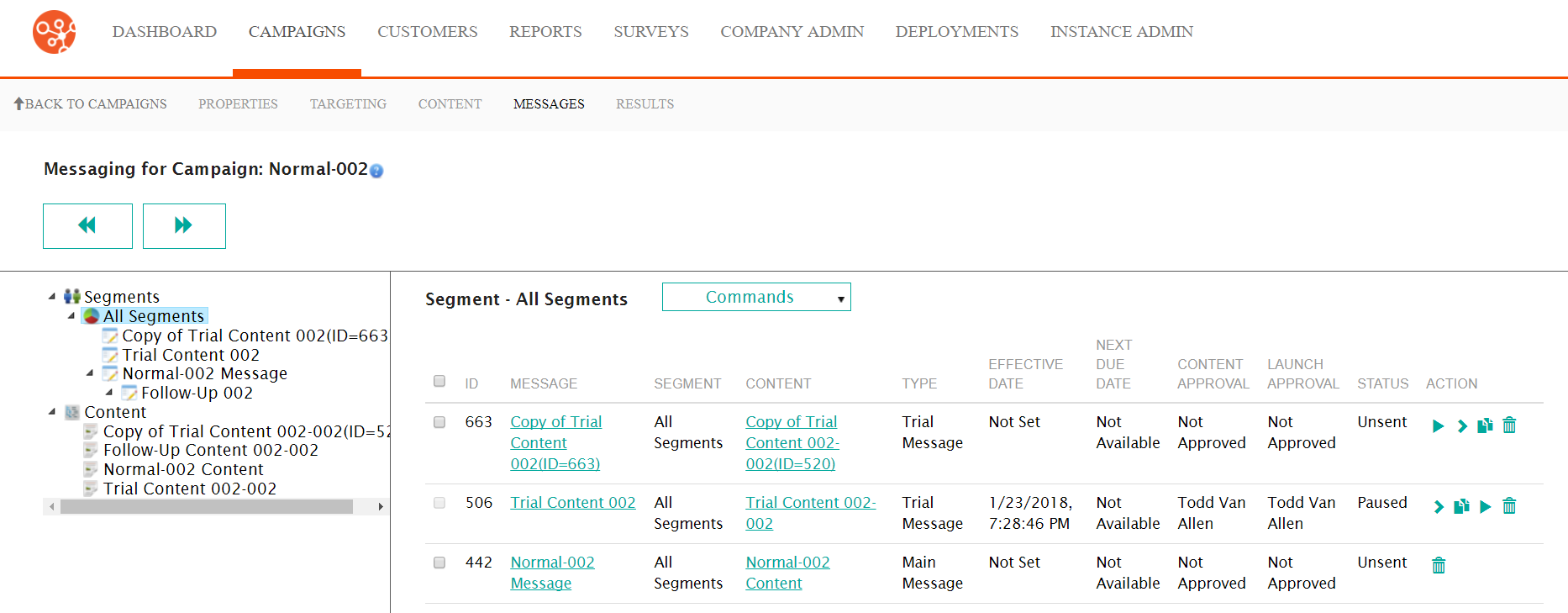1568x613 pixels.
Task: Click the rewind double-arrow button
Action: [x=87, y=225]
